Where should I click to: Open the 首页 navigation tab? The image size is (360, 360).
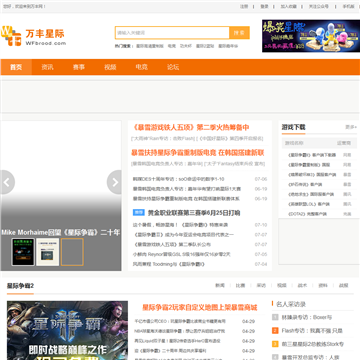16,67
